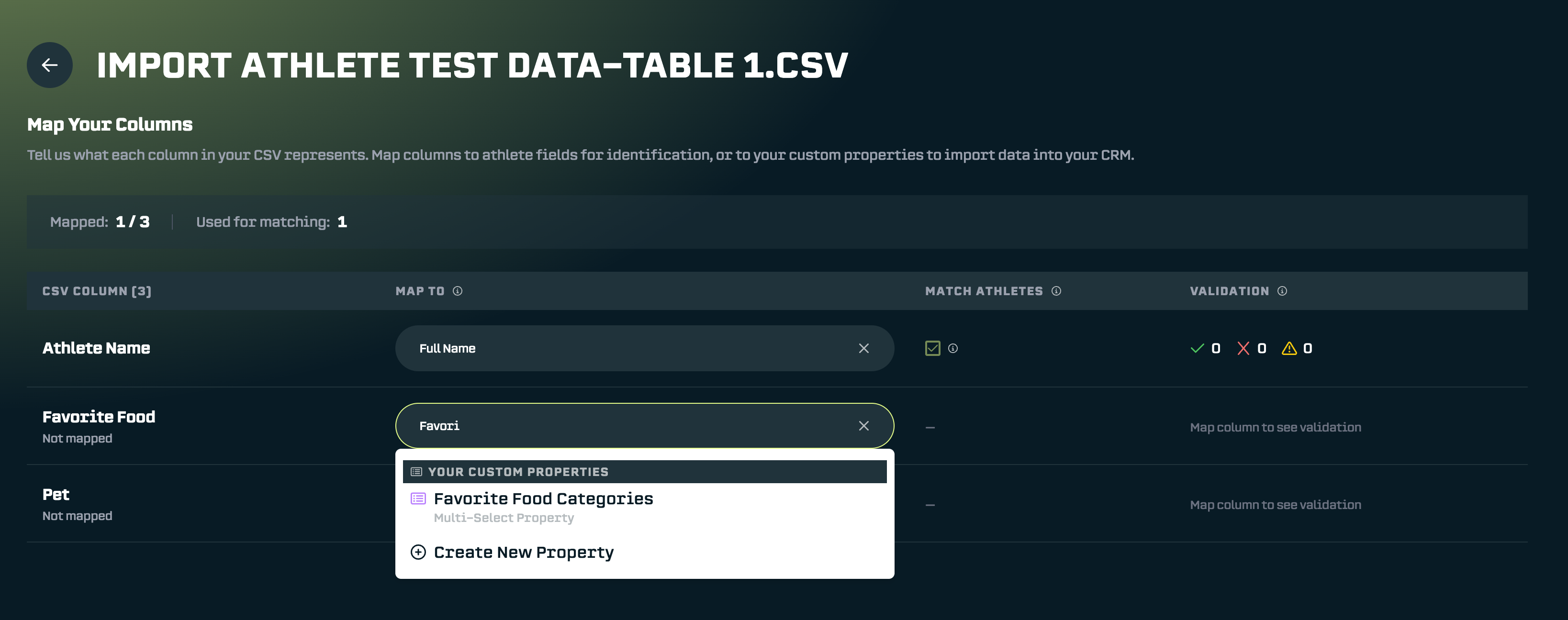Click the back arrow button
Image resolution: width=1568 pixels, height=620 pixels.
[49, 65]
